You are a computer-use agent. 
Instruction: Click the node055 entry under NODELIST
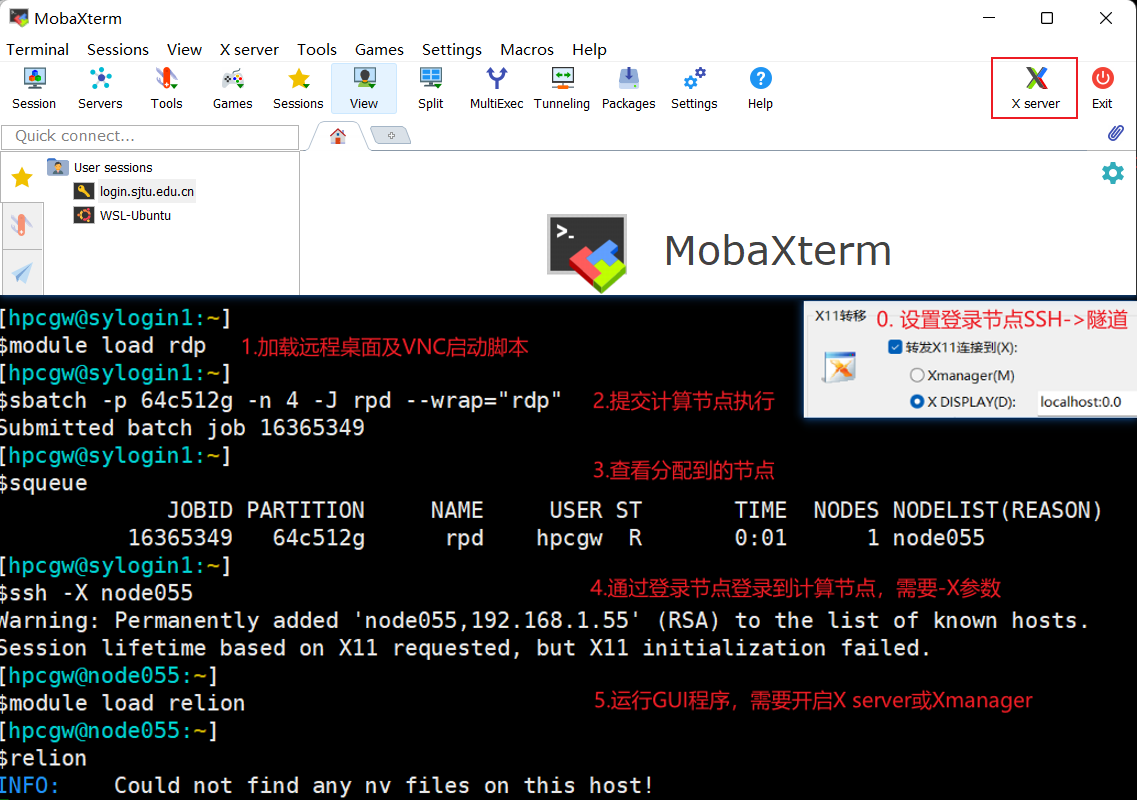tap(938, 537)
